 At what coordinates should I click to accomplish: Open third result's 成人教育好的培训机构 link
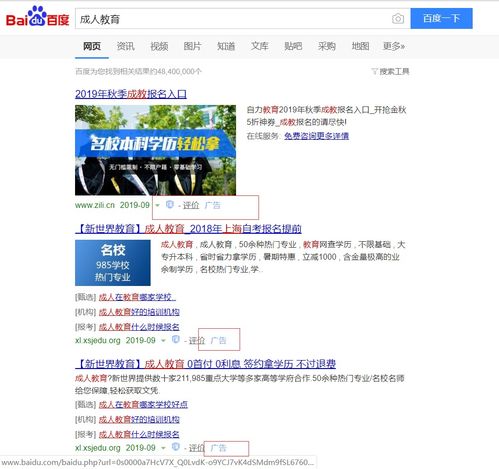pyautogui.click(x=139, y=419)
